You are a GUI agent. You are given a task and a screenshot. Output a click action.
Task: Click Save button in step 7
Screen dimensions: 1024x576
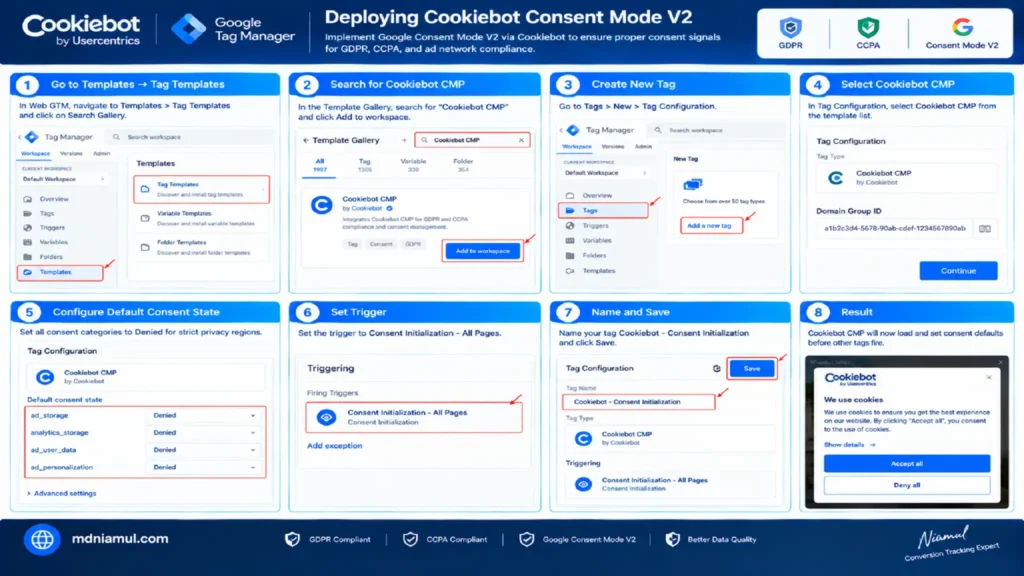click(x=752, y=369)
